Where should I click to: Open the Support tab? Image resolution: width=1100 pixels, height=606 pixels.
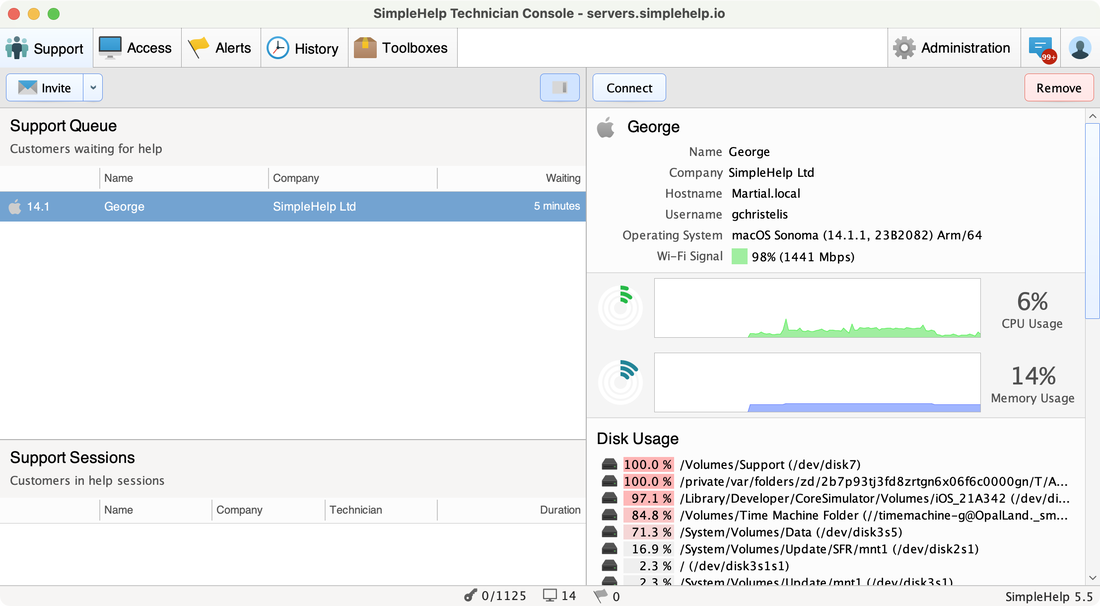pyautogui.click(x=46, y=48)
